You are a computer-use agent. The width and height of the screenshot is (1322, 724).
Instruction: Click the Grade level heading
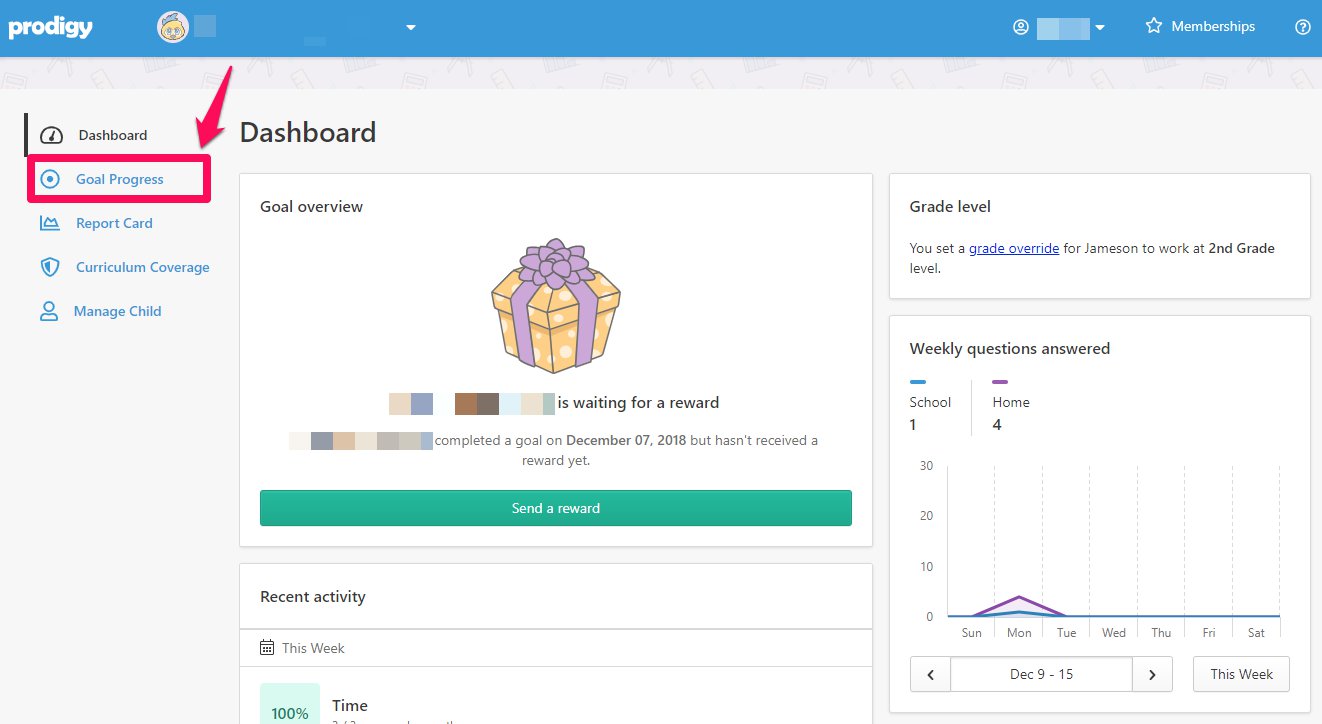tap(950, 207)
